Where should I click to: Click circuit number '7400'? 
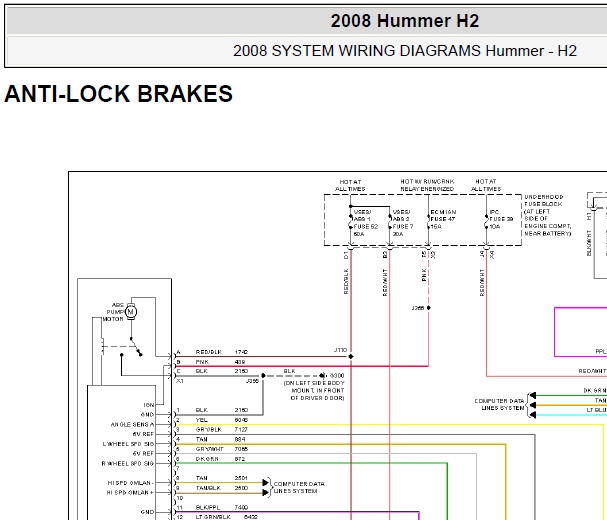(241, 507)
